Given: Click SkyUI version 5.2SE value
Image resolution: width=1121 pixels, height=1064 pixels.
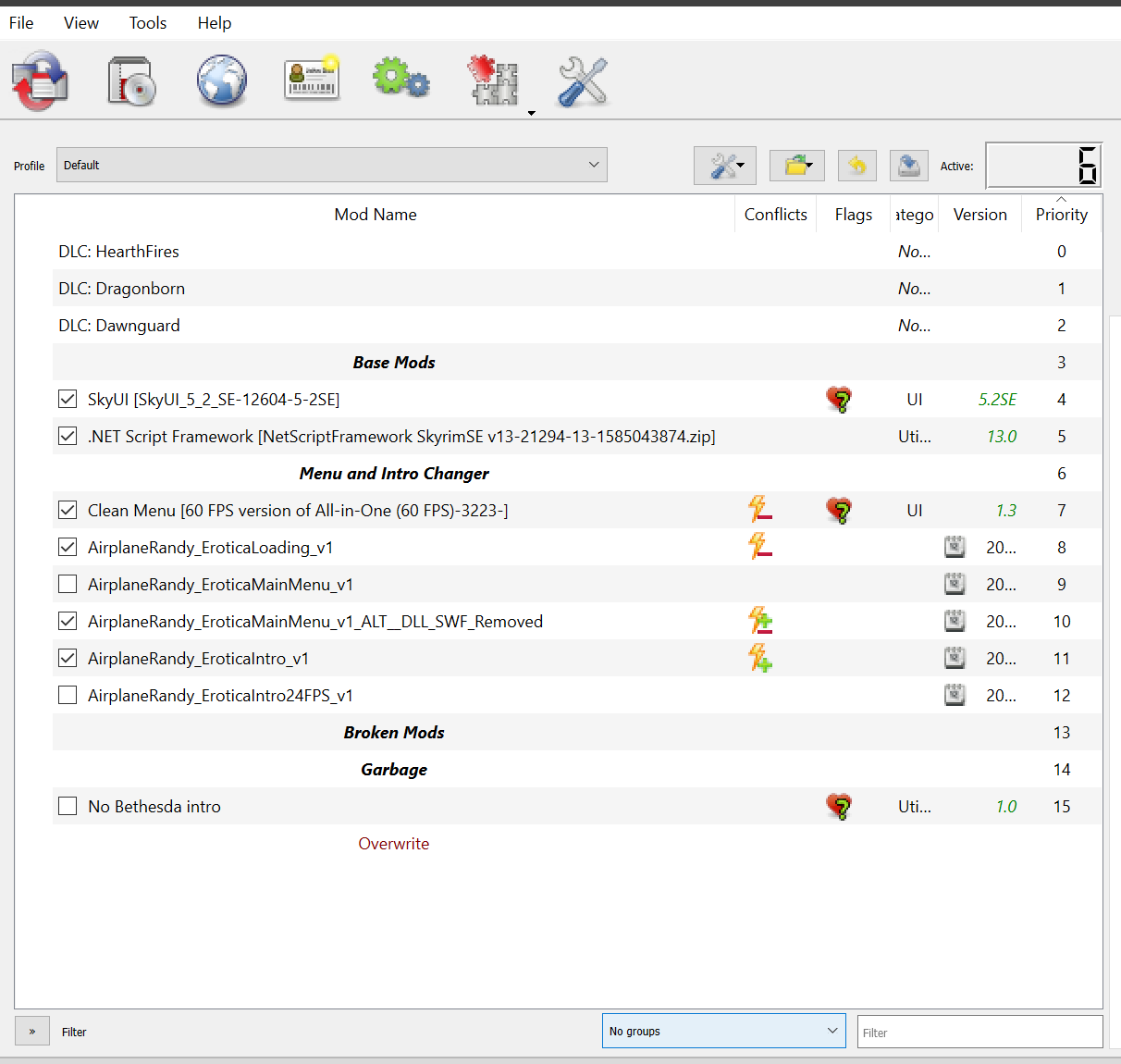Looking at the screenshot, I should (997, 400).
